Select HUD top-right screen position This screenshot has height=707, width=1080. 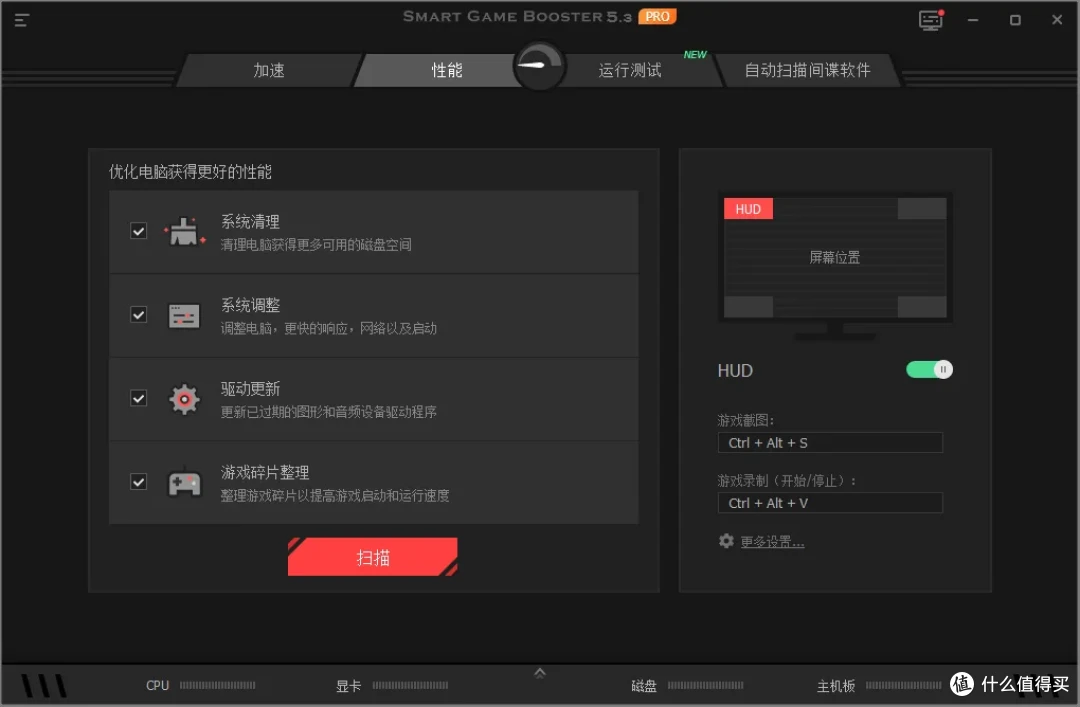click(x=922, y=209)
